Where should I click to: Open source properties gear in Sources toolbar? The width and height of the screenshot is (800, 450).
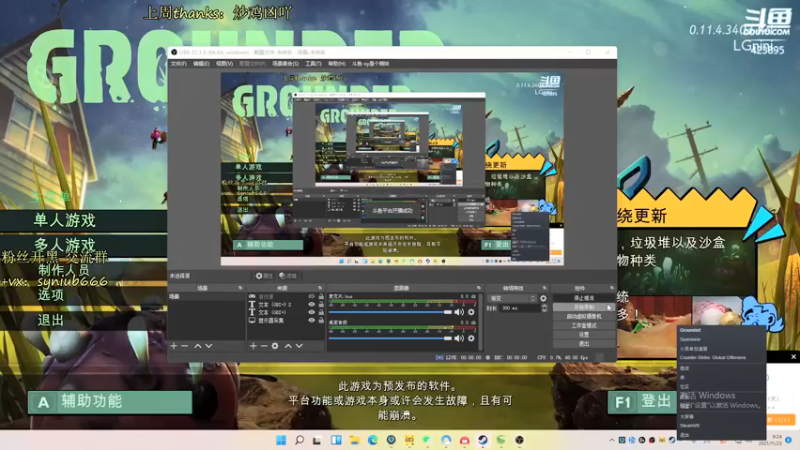(275, 346)
